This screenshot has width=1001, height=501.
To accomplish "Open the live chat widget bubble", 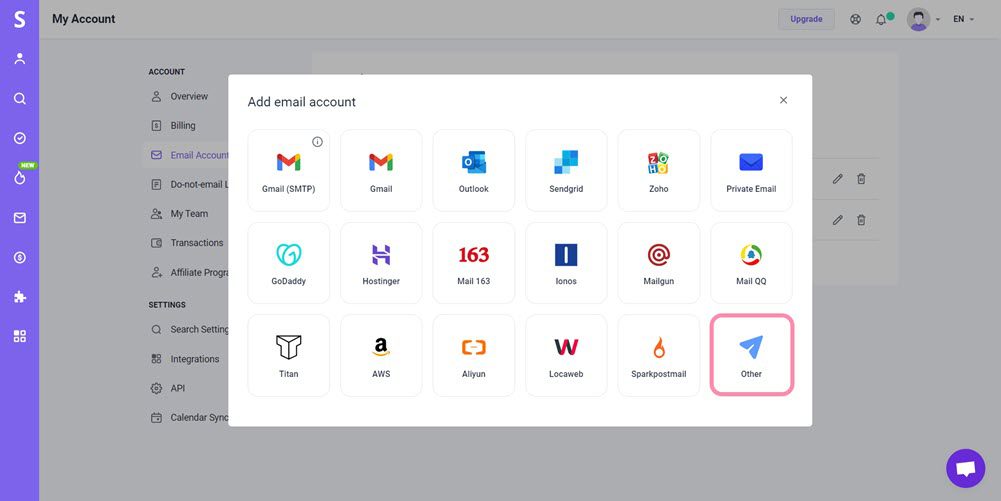I will click(965, 468).
